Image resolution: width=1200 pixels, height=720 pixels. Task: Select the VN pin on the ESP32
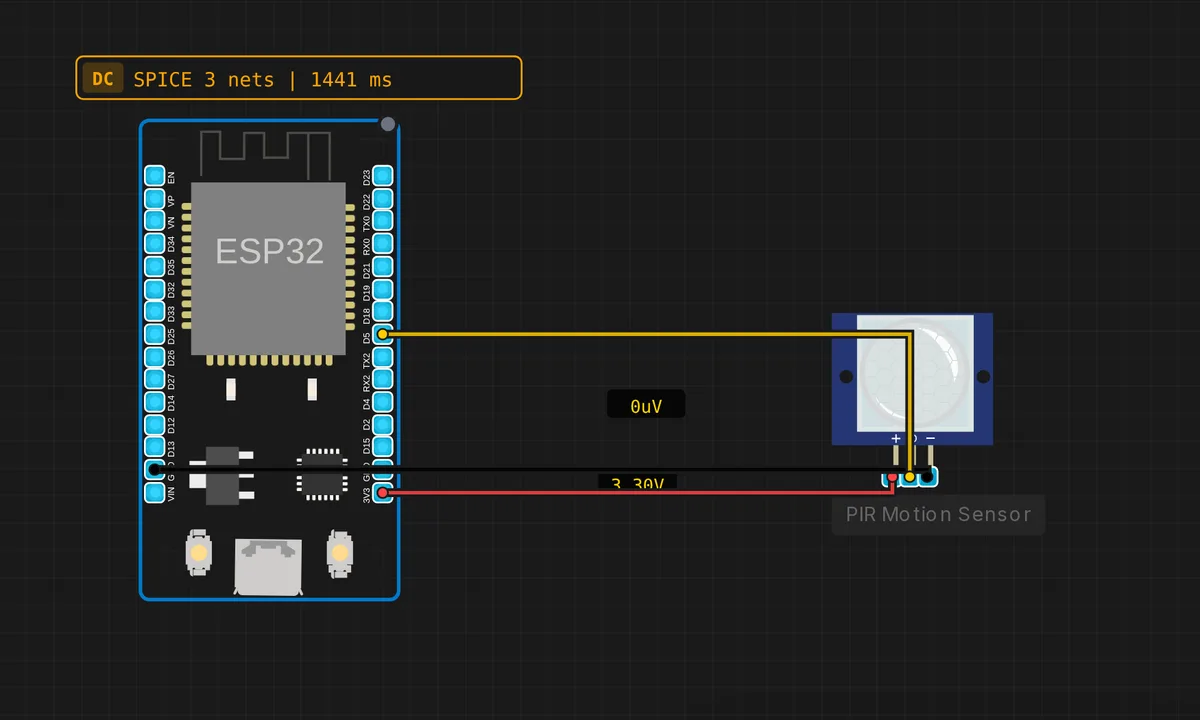tap(154, 221)
